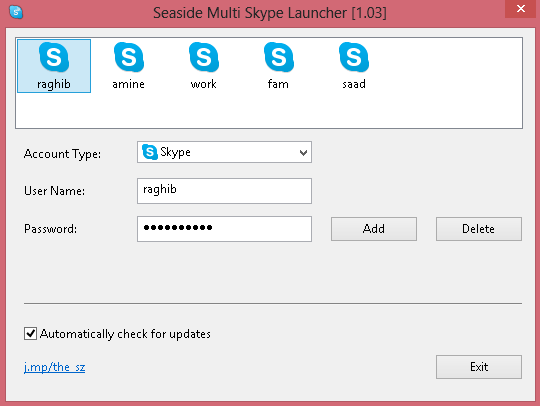Click the Exit button

(x=479, y=367)
